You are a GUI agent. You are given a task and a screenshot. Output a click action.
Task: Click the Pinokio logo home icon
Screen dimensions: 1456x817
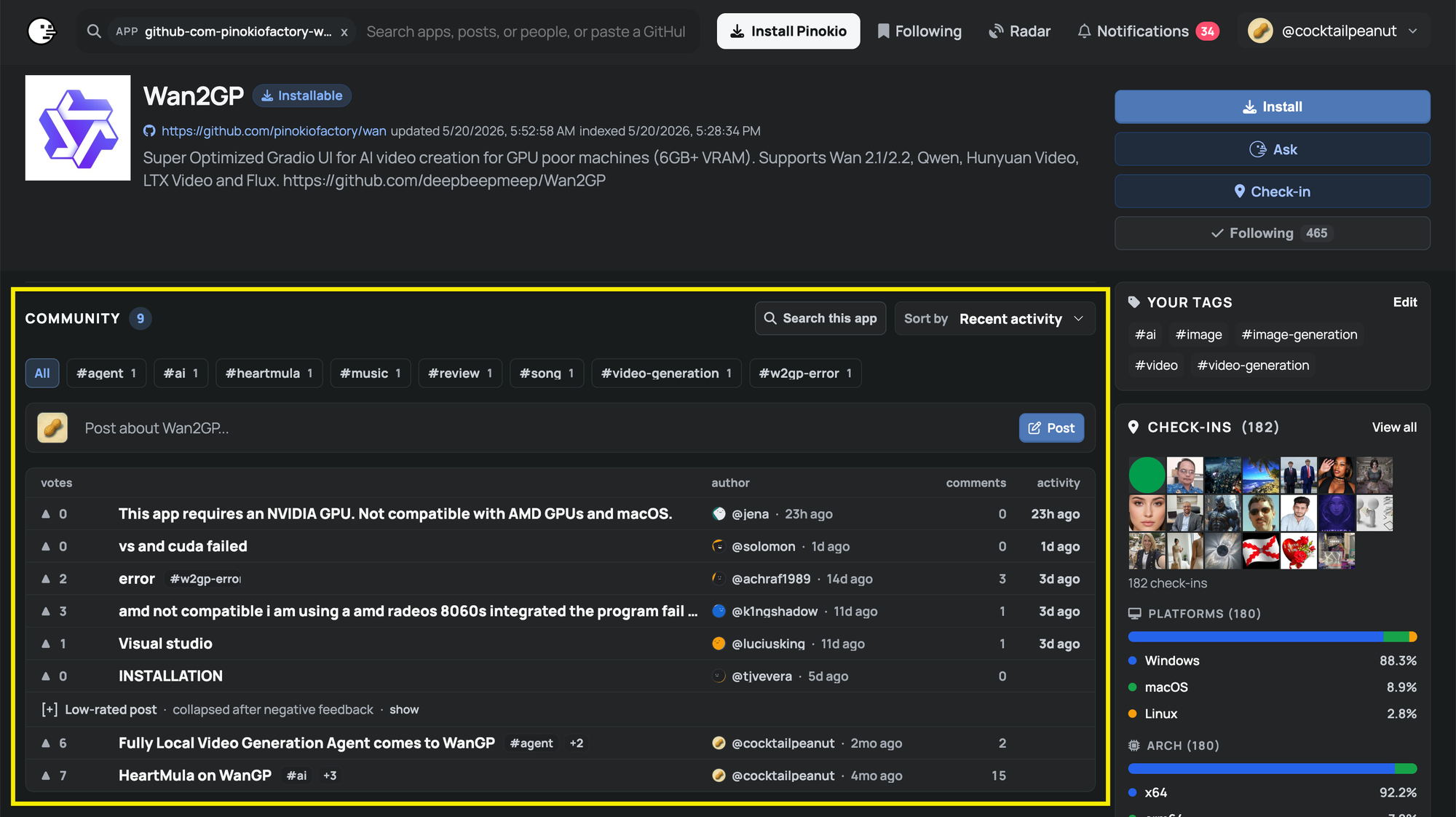click(41, 31)
